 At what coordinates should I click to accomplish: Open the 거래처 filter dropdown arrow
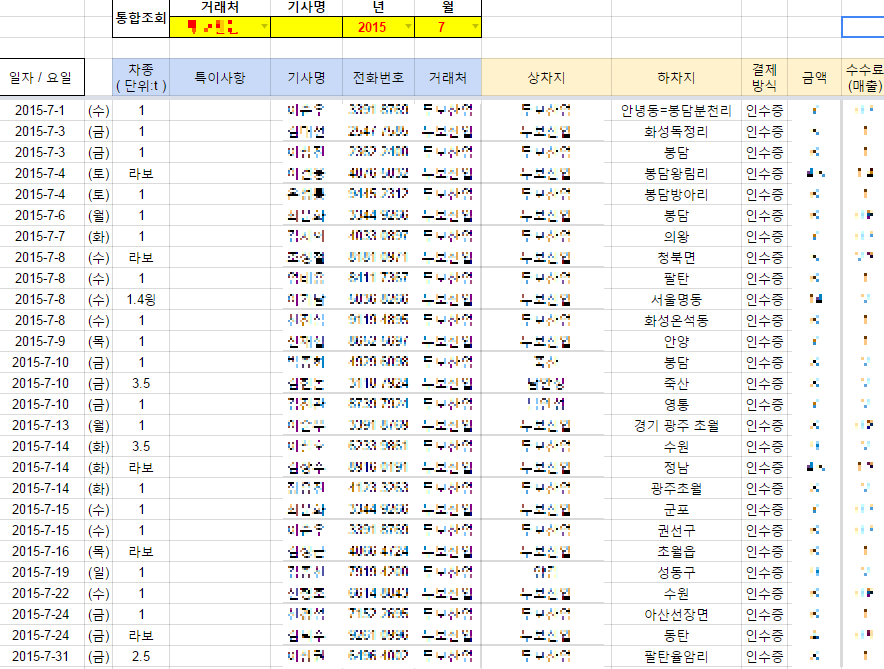click(264, 27)
